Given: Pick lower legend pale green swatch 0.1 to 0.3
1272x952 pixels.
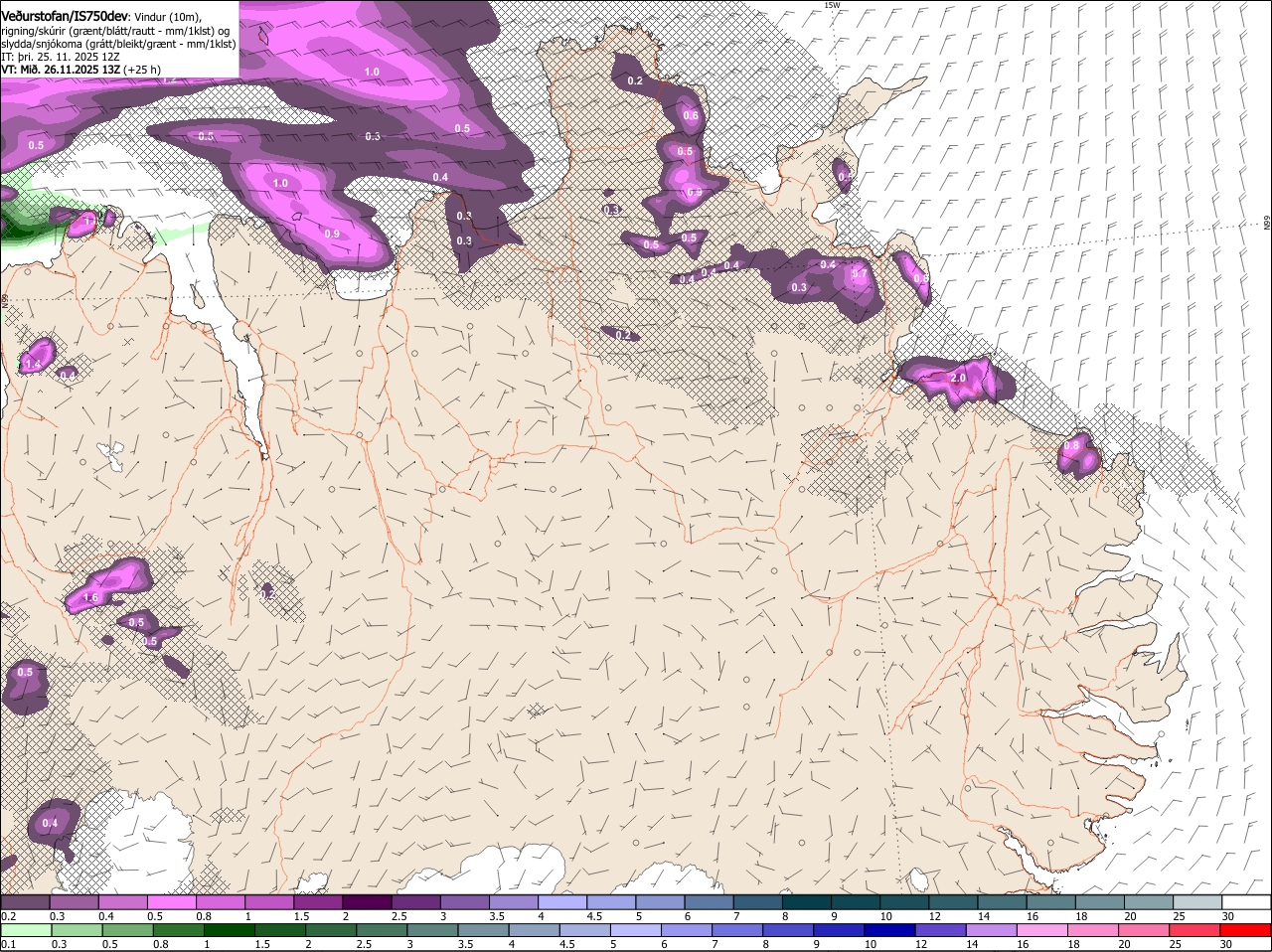Looking at the screenshot, I should (26, 929).
